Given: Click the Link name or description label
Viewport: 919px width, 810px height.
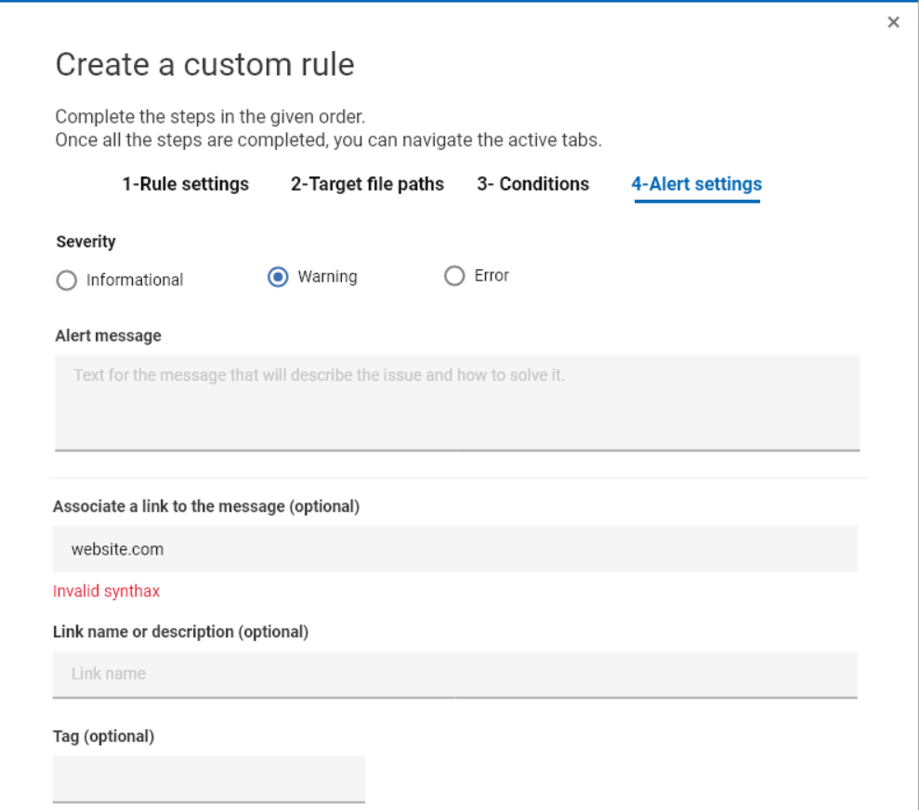Looking at the screenshot, I should 180,632.
